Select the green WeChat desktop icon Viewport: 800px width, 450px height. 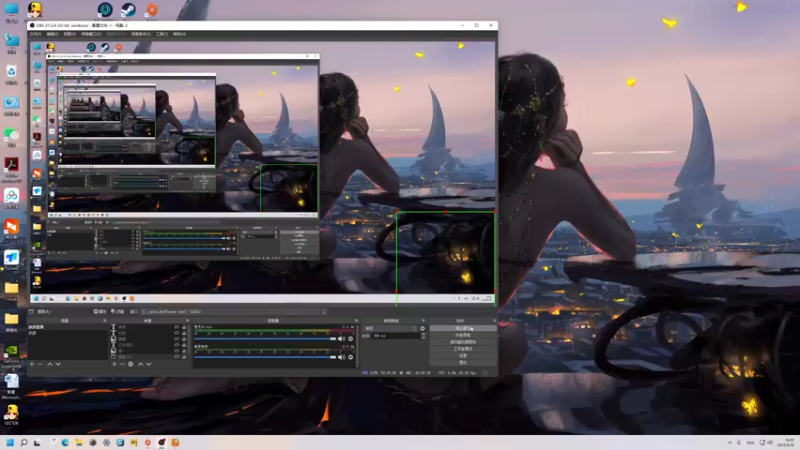tap(11, 136)
